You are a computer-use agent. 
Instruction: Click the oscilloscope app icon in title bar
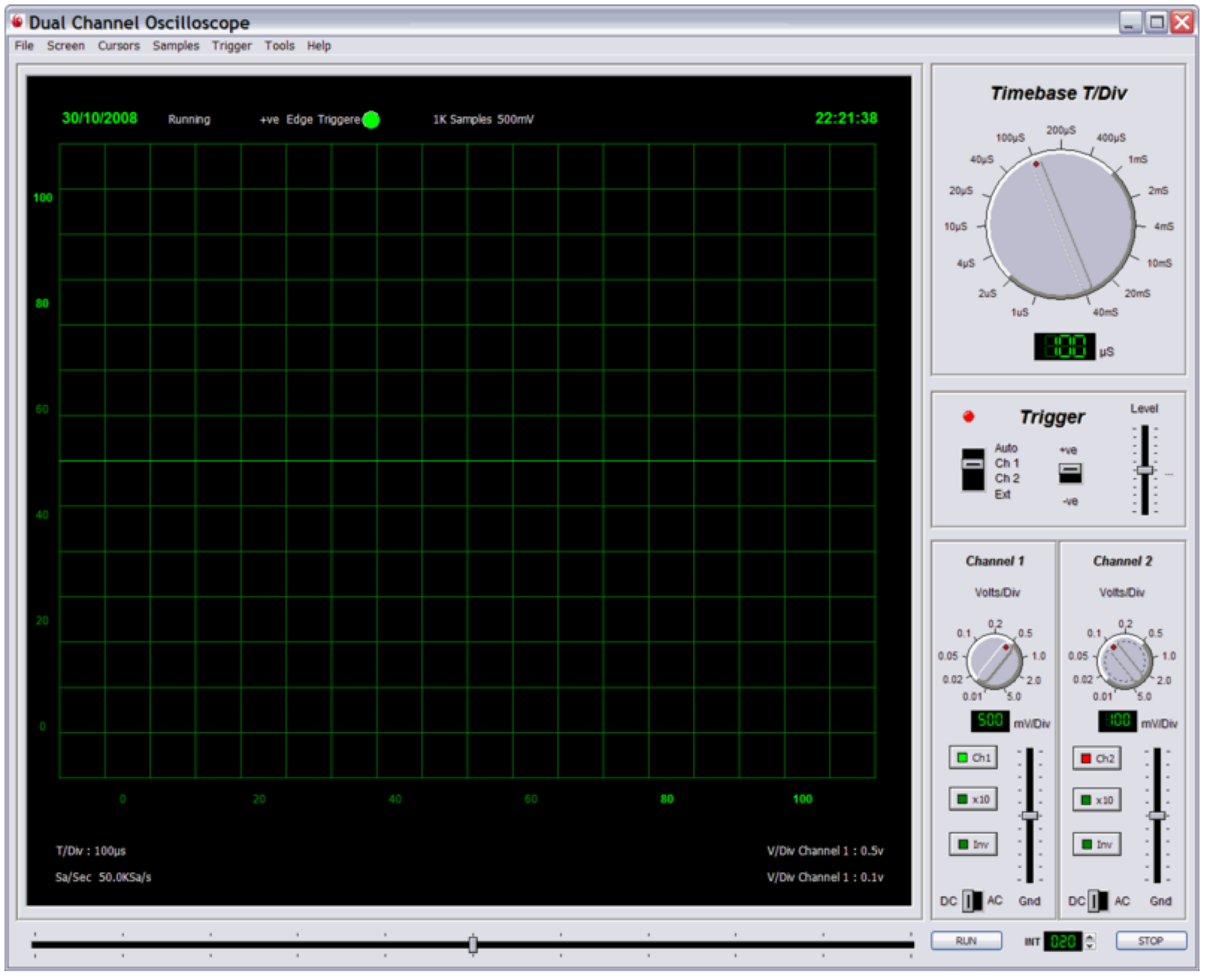[x=17, y=21]
